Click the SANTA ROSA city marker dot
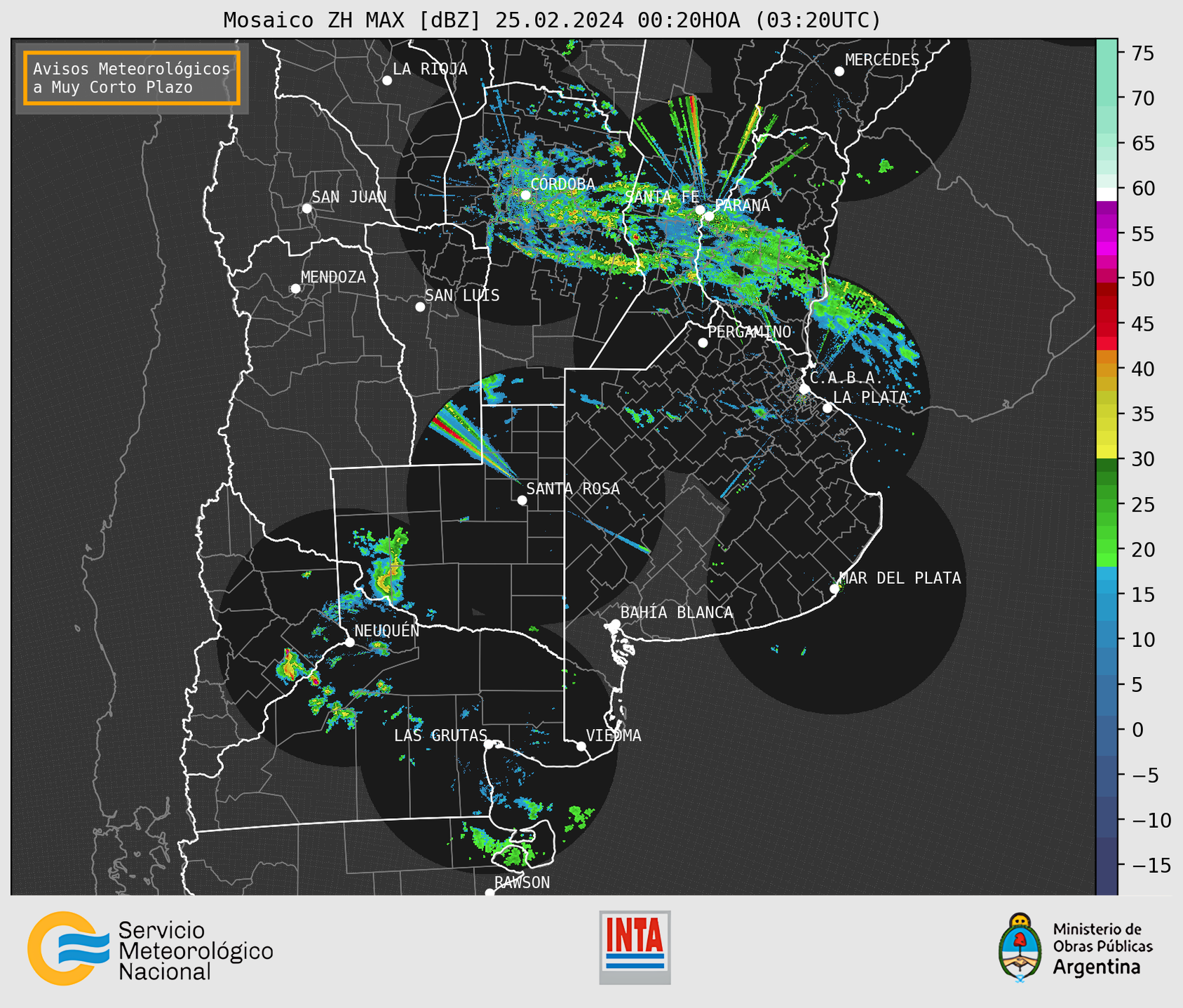The width and height of the screenshot is (1183, 1008). [x=522, y=500]
